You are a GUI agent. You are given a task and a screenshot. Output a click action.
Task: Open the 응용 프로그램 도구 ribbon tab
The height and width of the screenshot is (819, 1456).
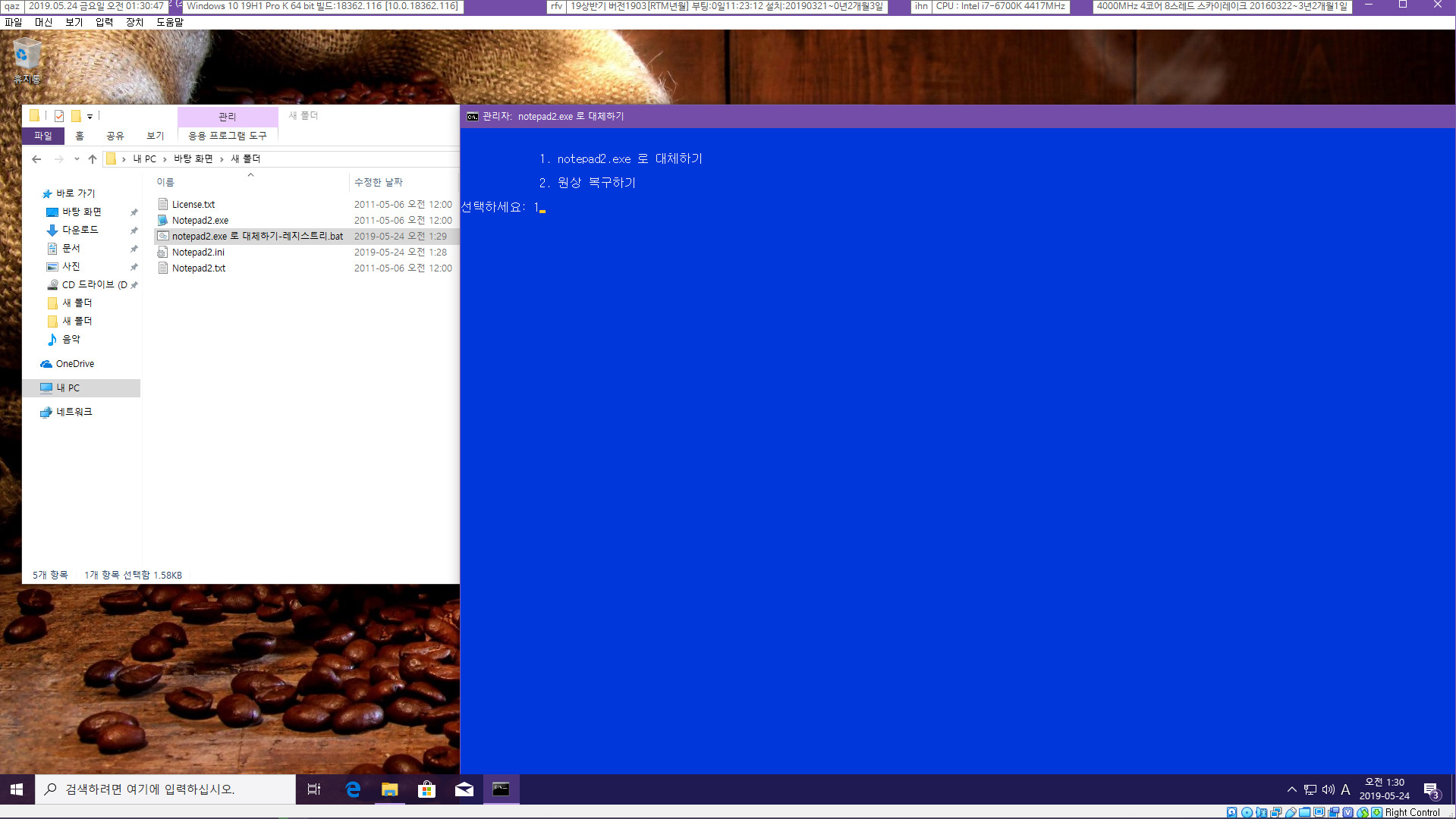pyautogui.click(x=228, y=136)
